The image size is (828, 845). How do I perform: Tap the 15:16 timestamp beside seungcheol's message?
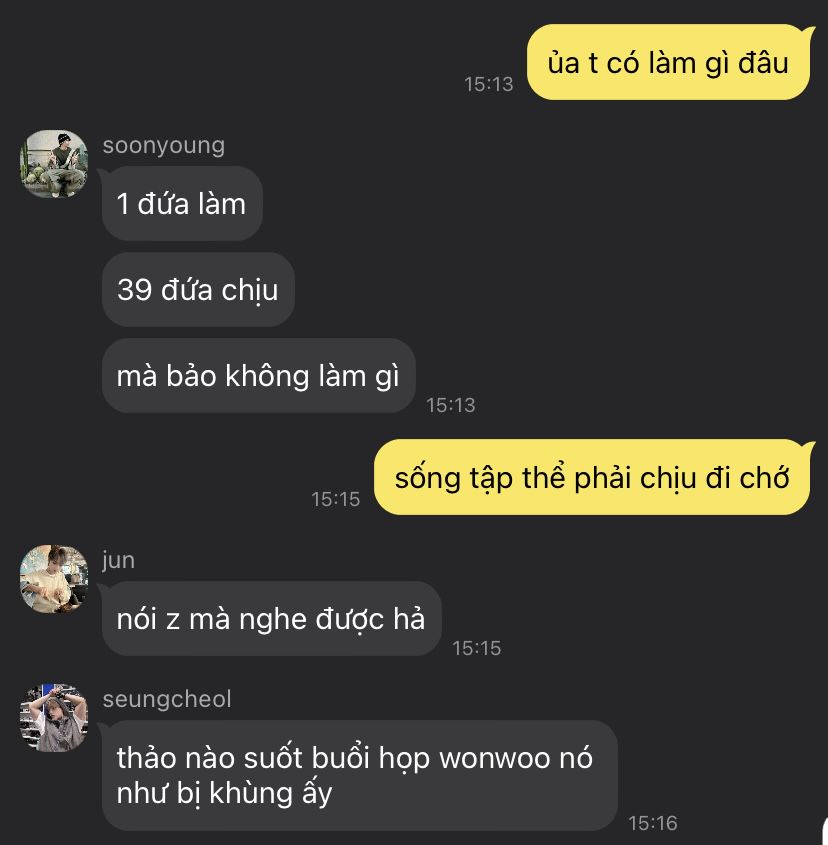click(x=653, y=823)
